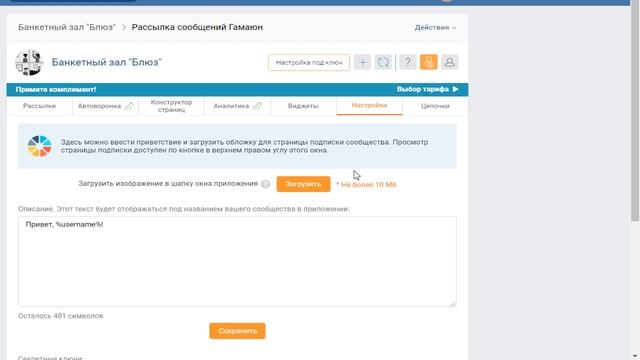
Task: Open the Банкетный зал "Блюз" breadcrumb link
Action: coord(67,27)
